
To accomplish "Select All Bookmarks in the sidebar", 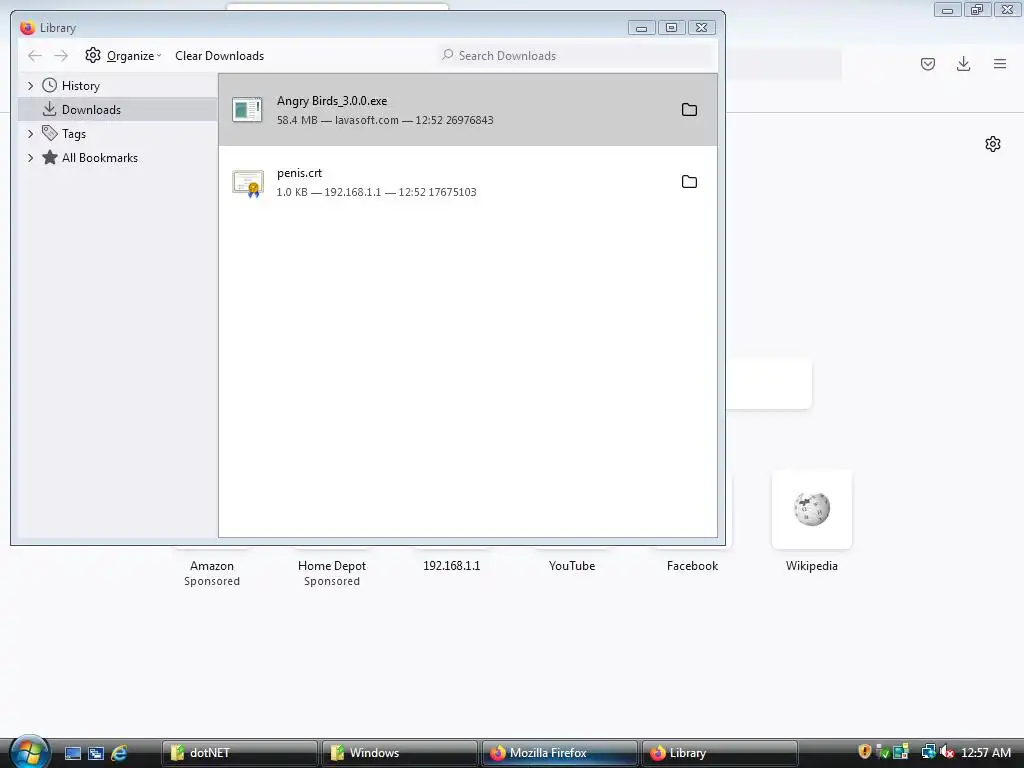I will click(100, 158).
